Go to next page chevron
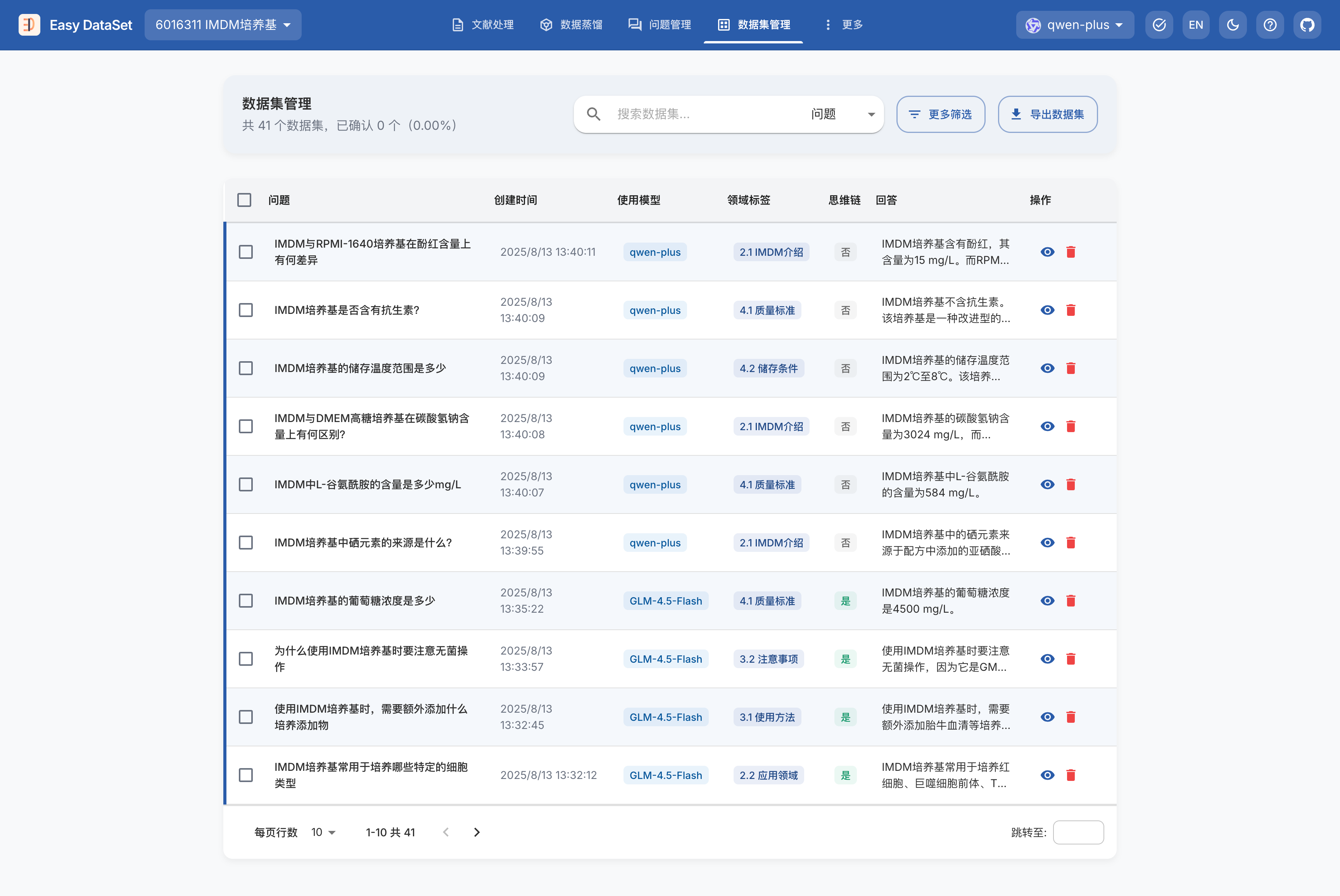The image size is (1340, 896). click(x=477, y=832)
